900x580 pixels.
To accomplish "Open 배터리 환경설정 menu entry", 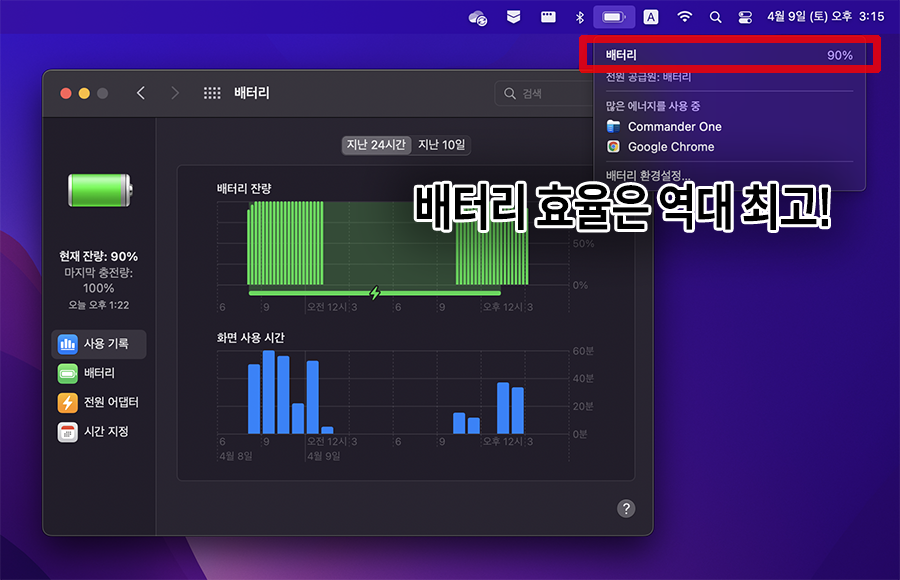I will (x=648, y=175).
